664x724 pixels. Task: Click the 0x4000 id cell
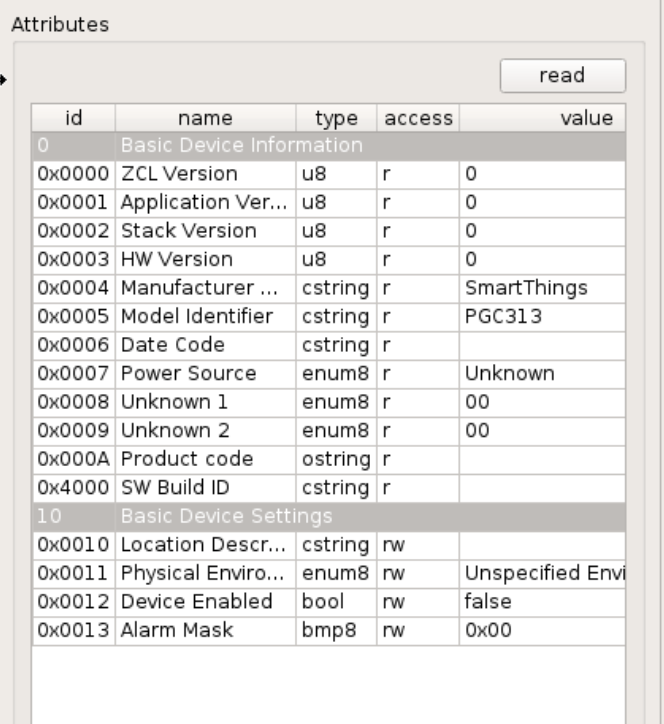click(x=73, y=488)
